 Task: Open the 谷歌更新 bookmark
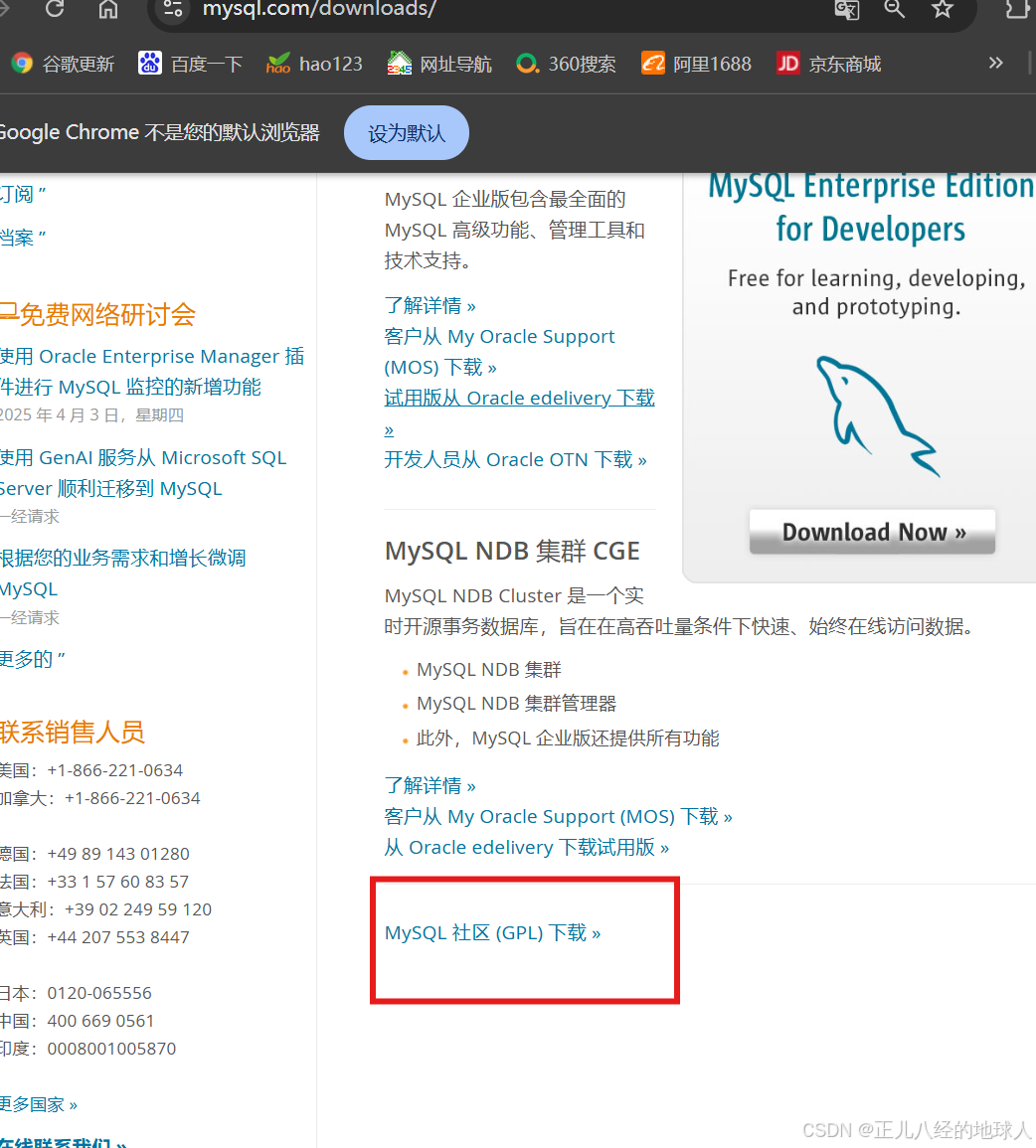63,65
